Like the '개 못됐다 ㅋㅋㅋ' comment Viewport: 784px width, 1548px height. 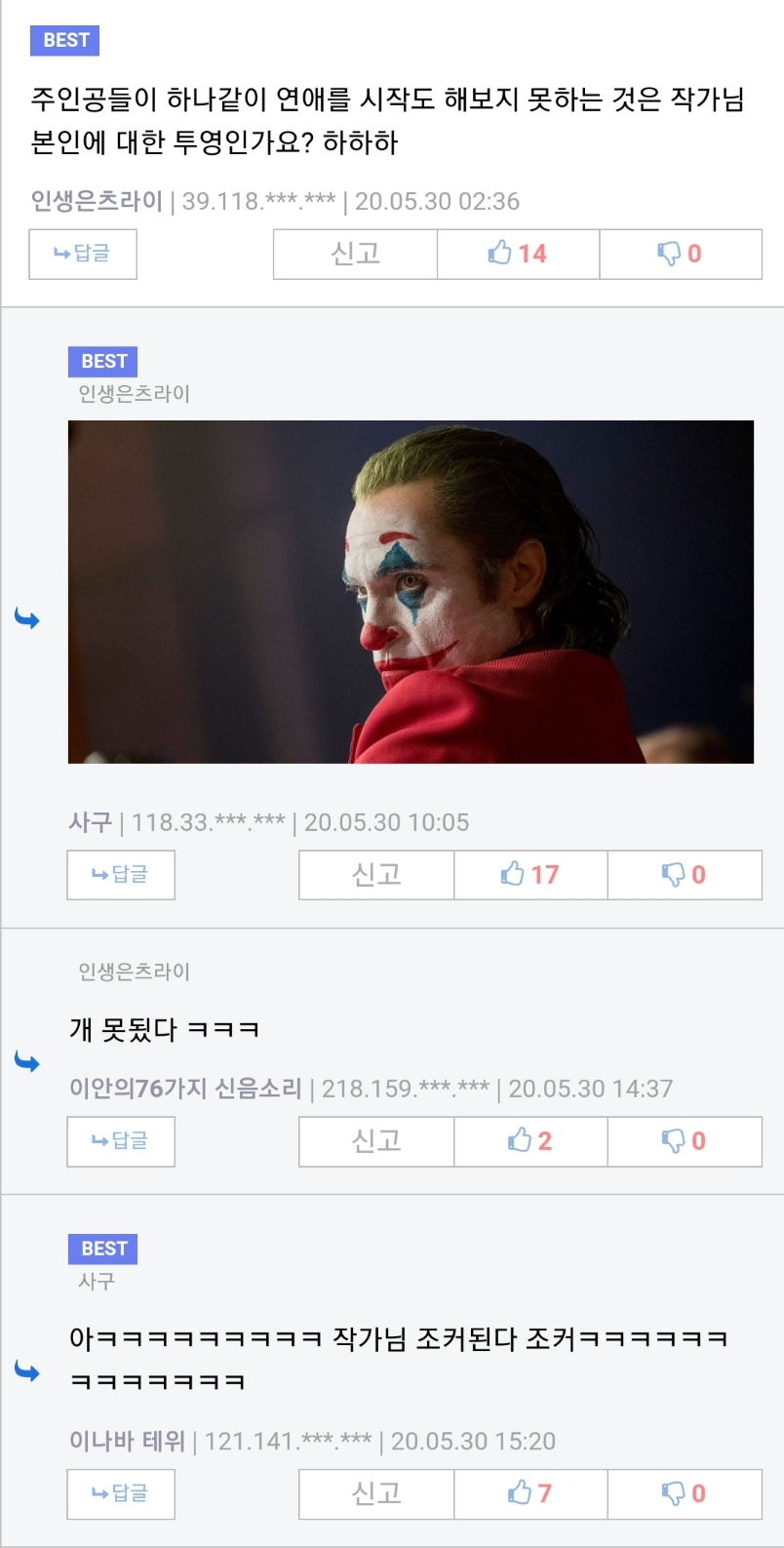(530, 1141)
